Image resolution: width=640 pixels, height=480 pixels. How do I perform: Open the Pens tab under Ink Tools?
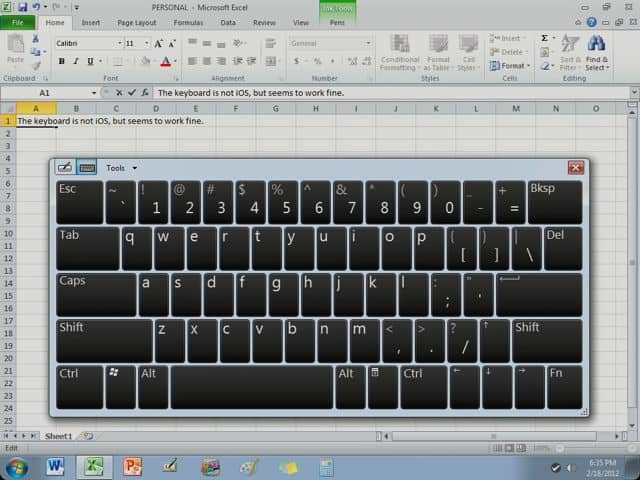[337, 23]
